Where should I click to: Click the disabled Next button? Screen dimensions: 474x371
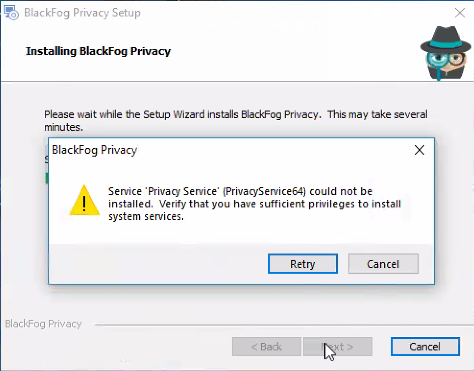coord(337,347)
